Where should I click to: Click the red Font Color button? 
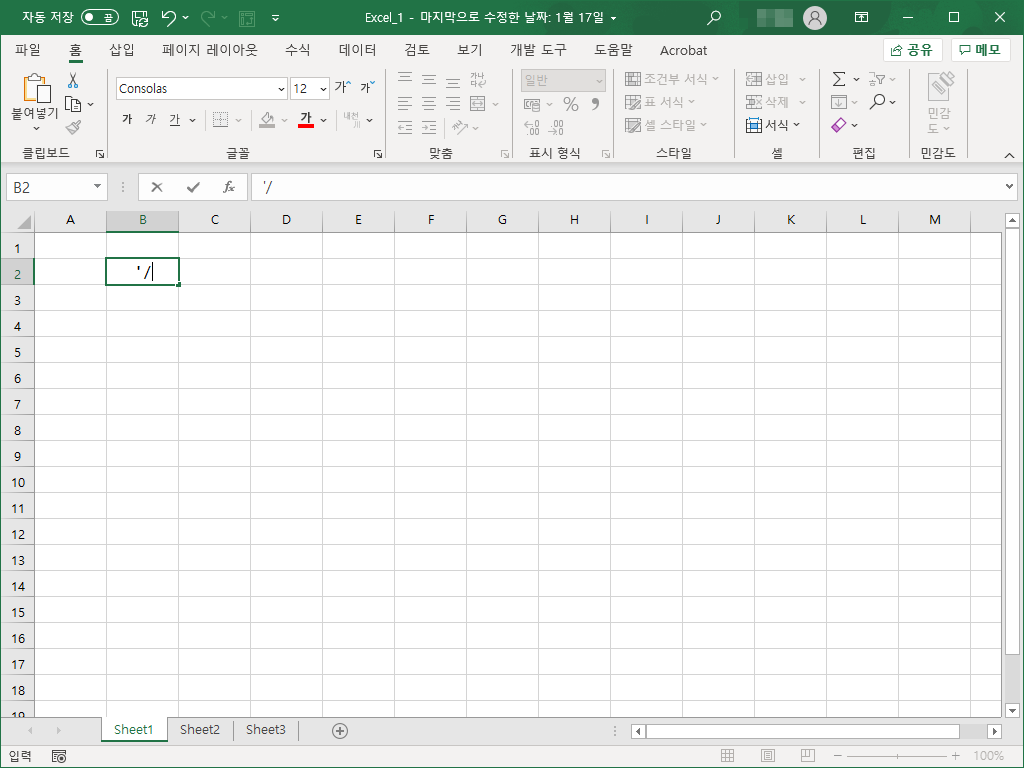[306, 120]
